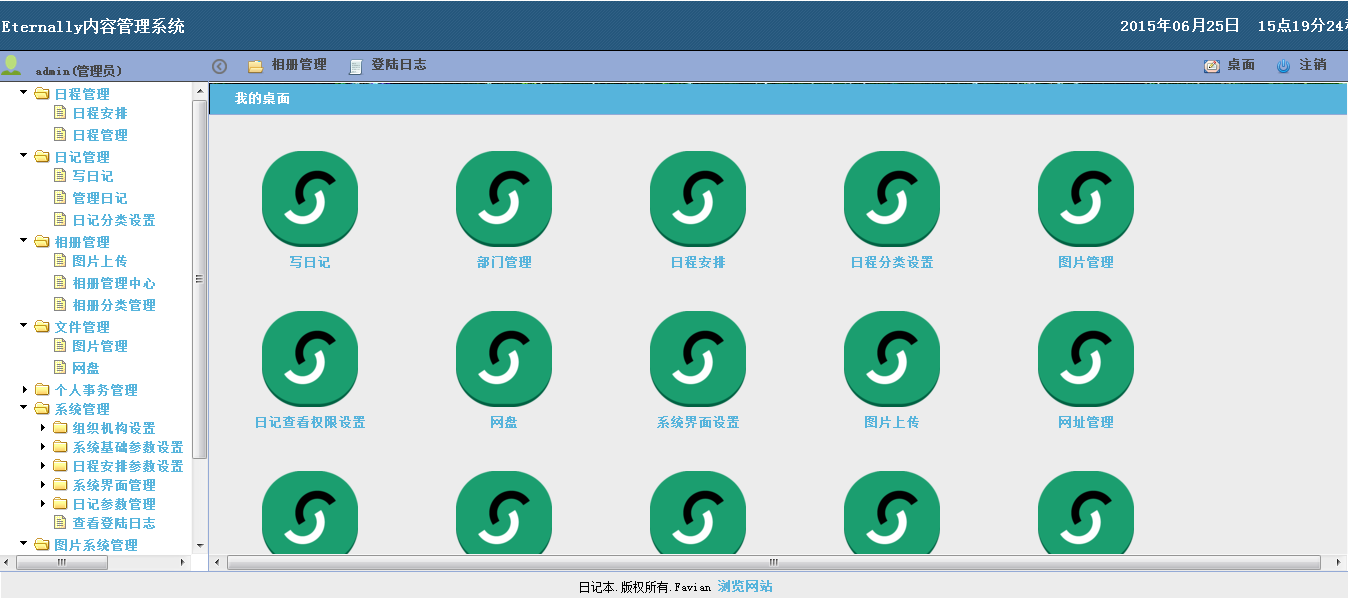Viewport: 1348px width, 598px height.
Task: Open the 网址管理 desktop icon
Action: point(1085,358)
